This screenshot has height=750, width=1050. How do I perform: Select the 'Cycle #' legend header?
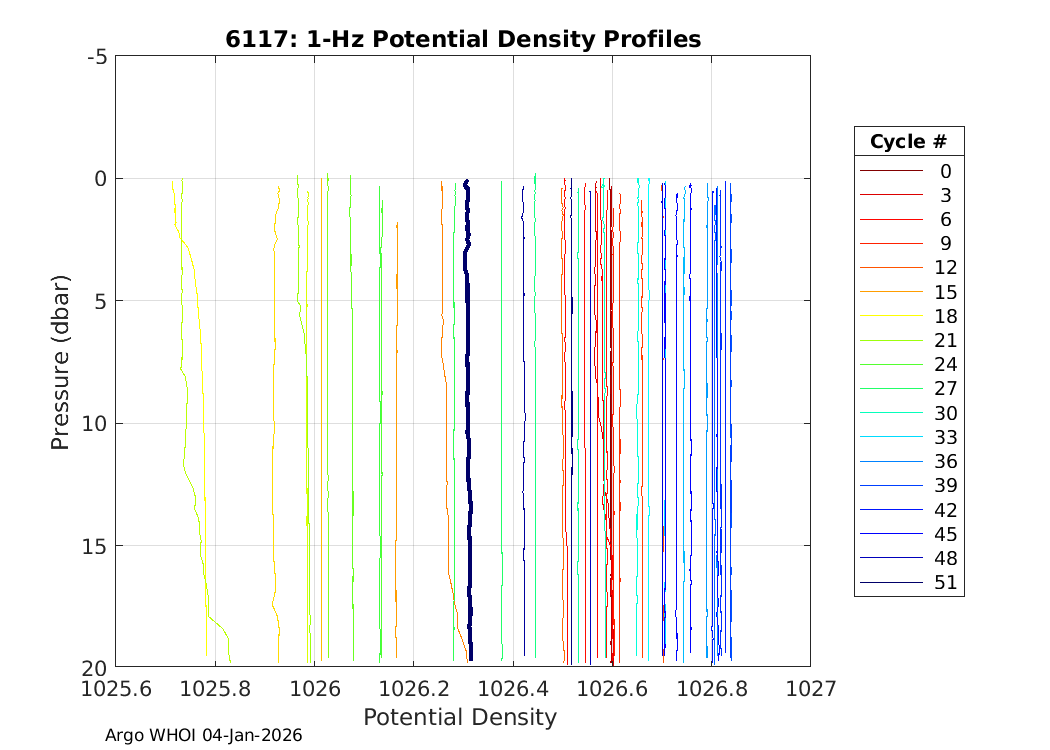(908, 141)
